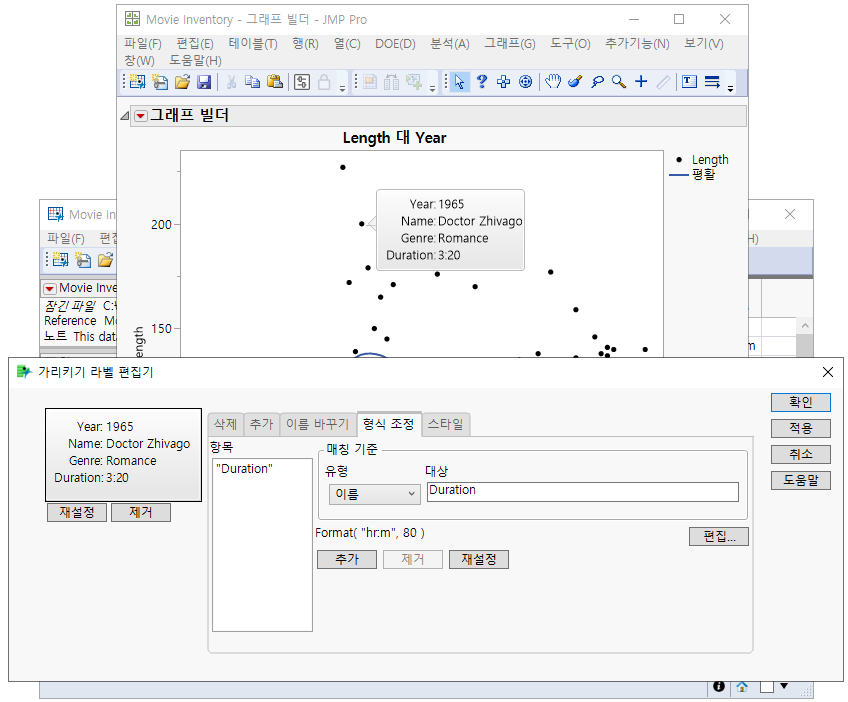The width and height of the screenshot is (848, 702).
Task: Click 추가 button below Format expression
Action: tap(347, 559)
